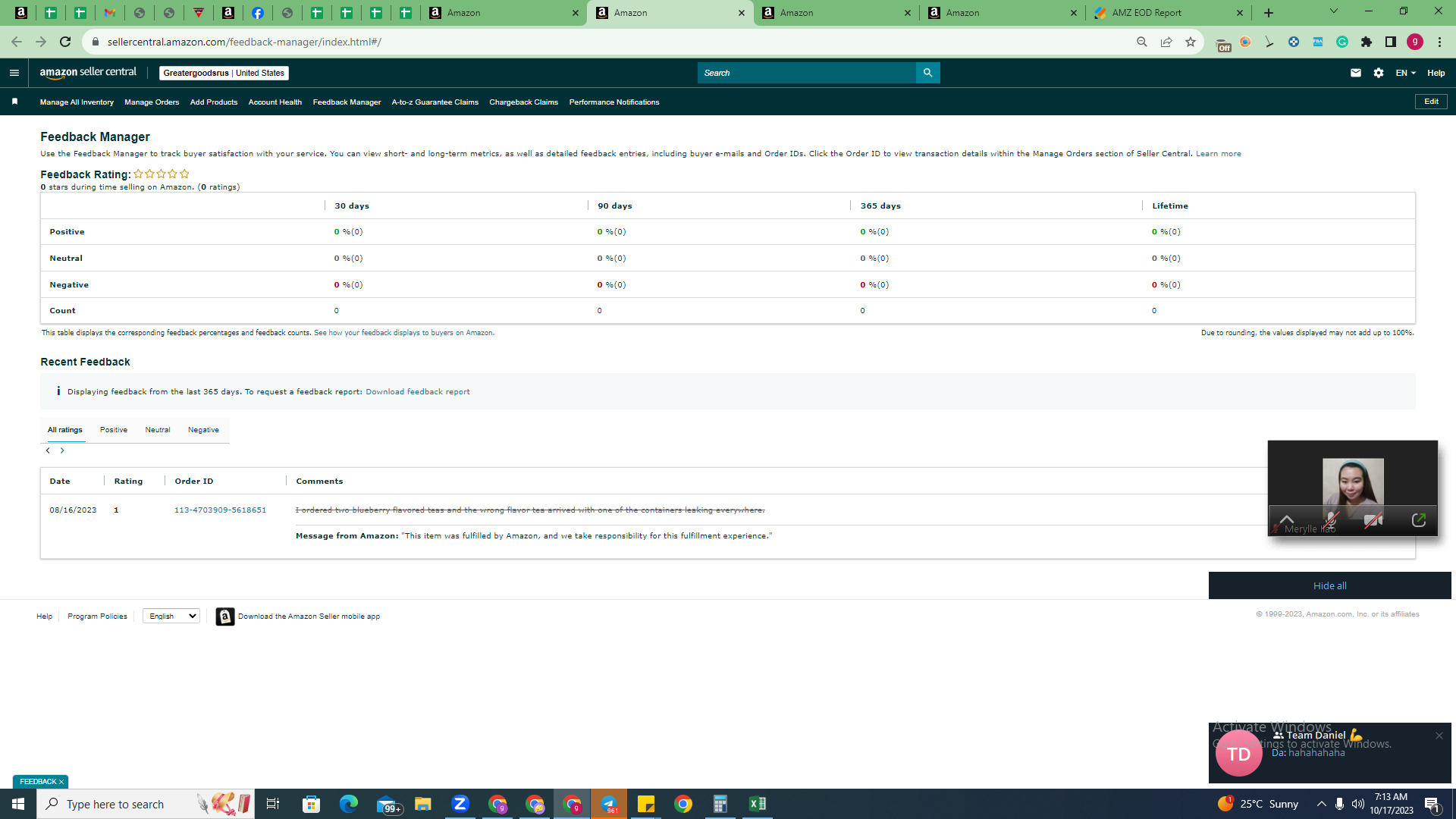Expand the Zoom thumbnail chevron

point(1287,519)
